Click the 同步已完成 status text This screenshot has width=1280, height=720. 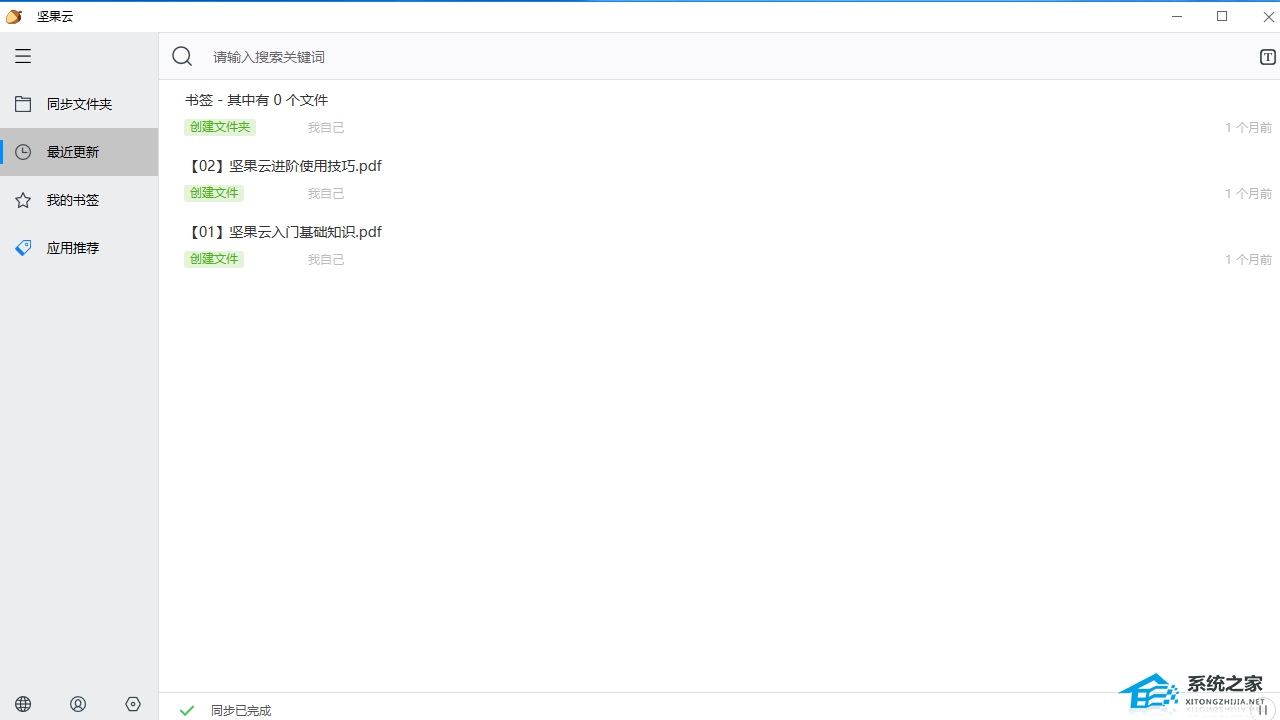pos(241,711)
